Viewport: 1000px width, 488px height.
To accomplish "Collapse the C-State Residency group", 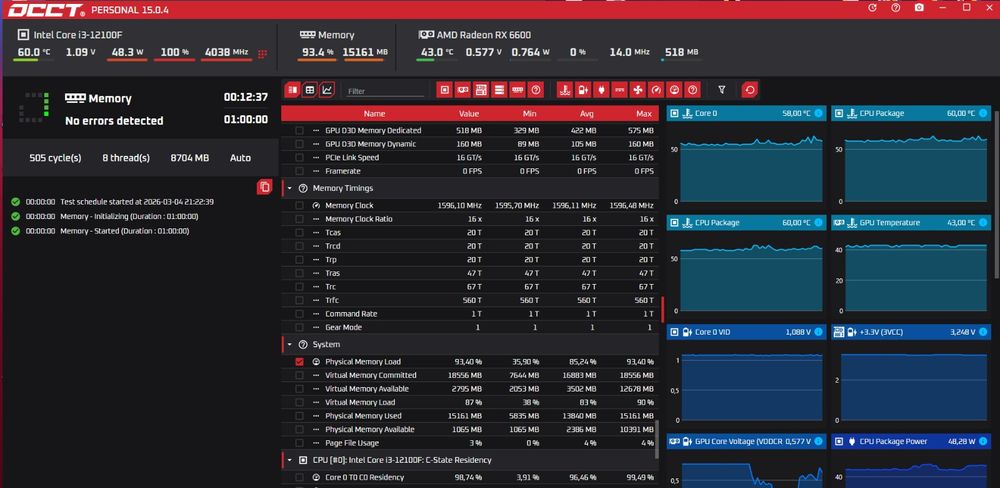I will 290,460.
